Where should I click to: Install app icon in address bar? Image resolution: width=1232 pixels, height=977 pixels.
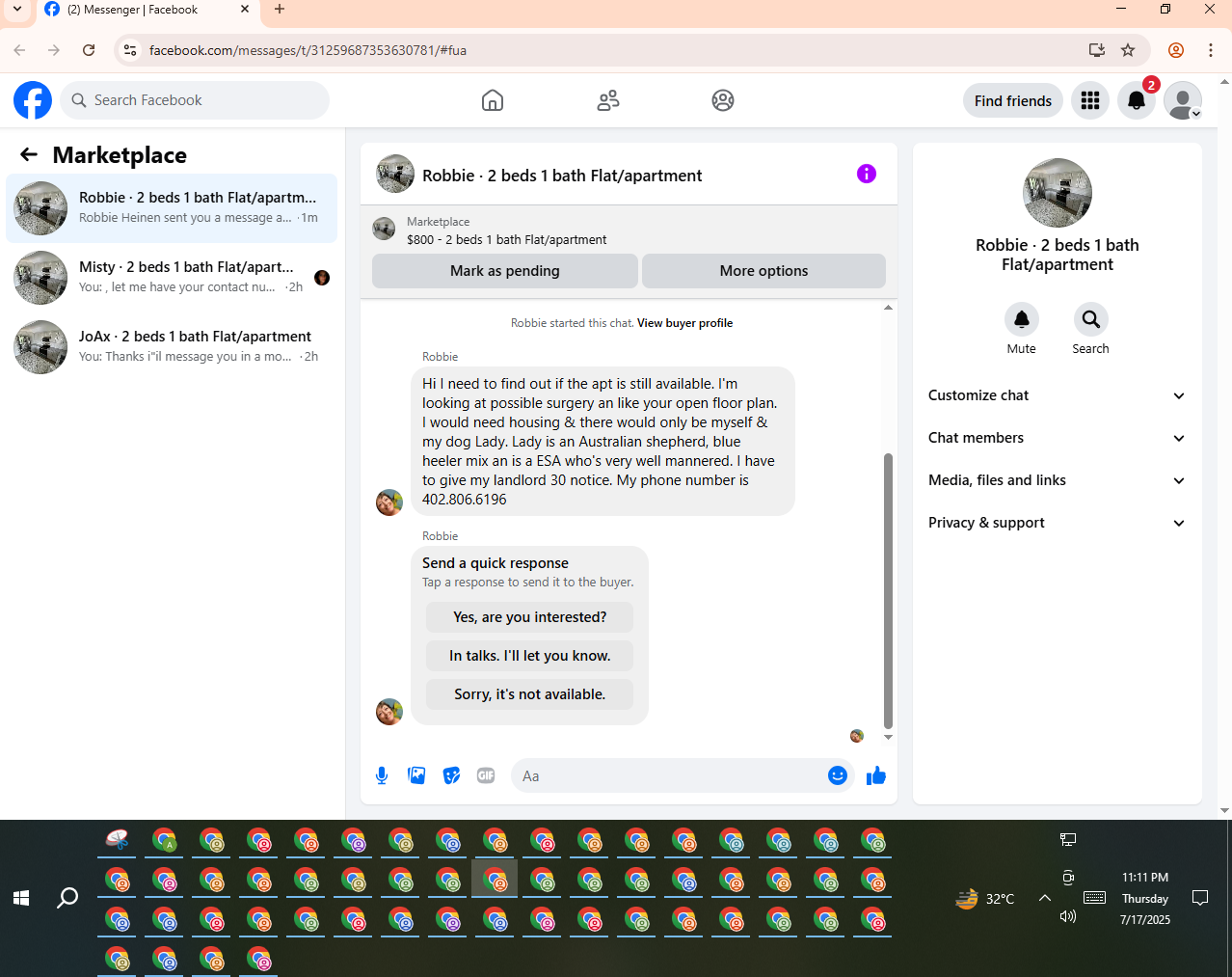tap(1096, 50)
